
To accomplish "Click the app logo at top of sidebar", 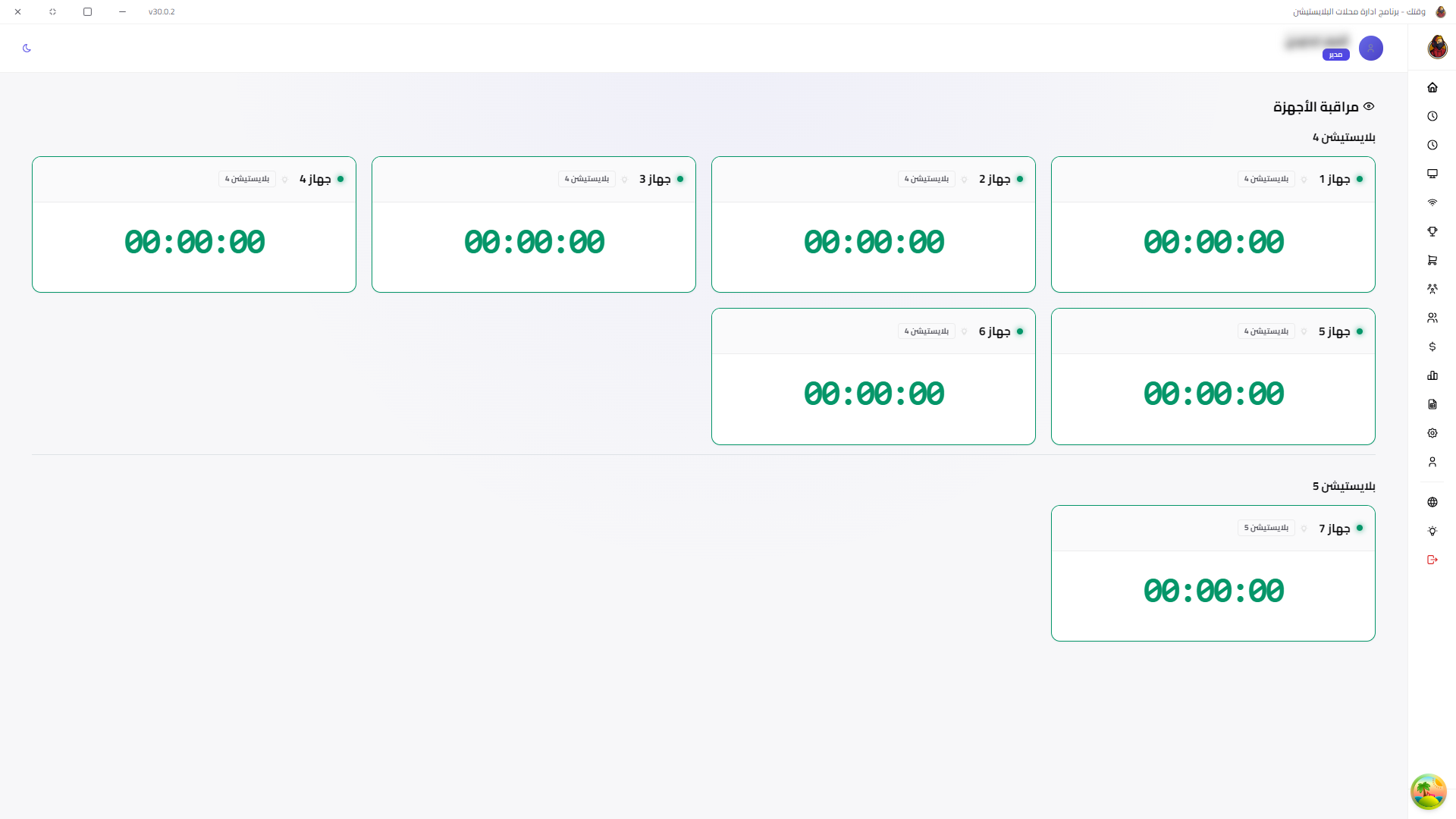I will click(x=1437, y=47).
